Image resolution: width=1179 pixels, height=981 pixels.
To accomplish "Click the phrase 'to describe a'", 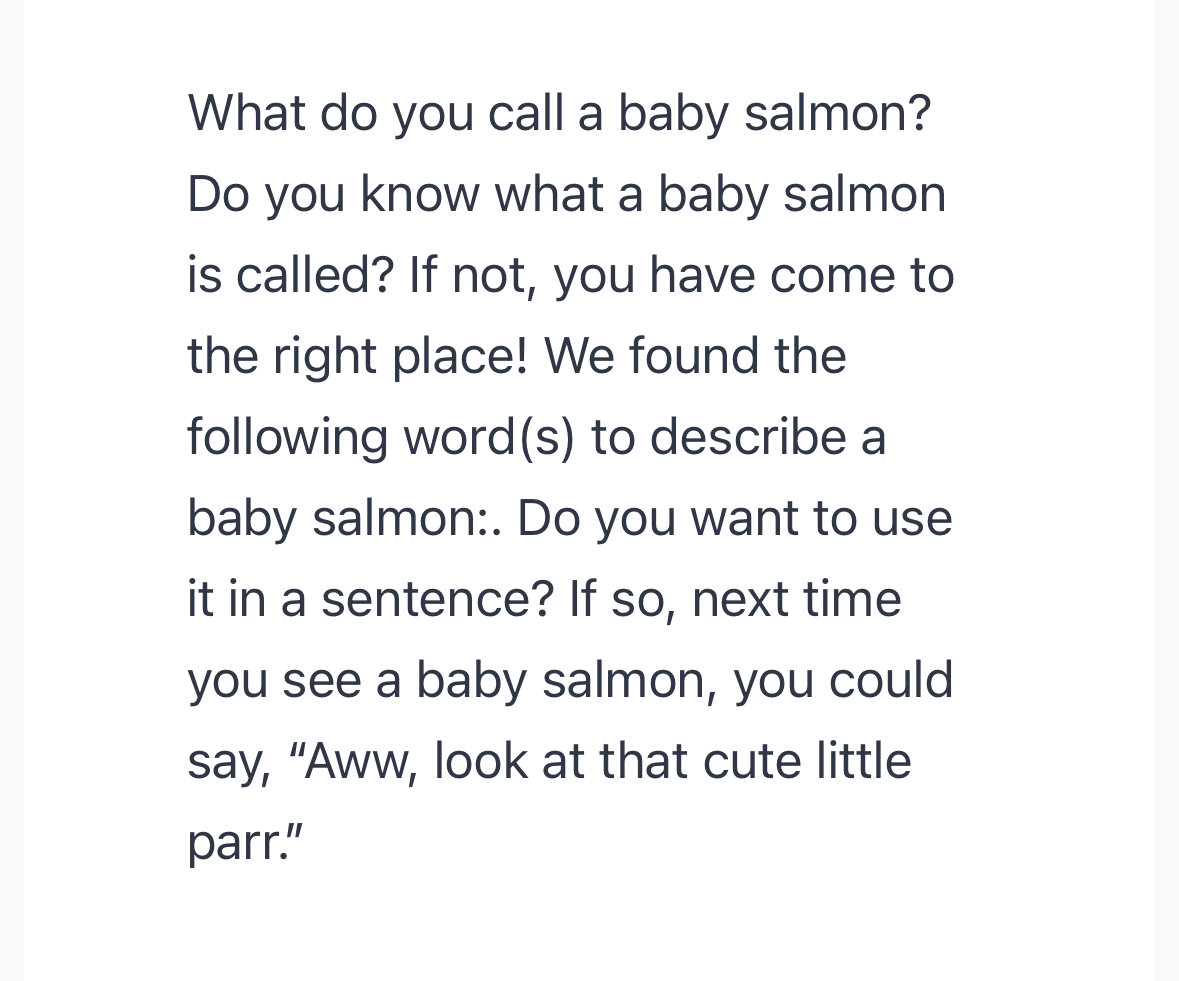I will pyautogui.click(x=738, y=438).
